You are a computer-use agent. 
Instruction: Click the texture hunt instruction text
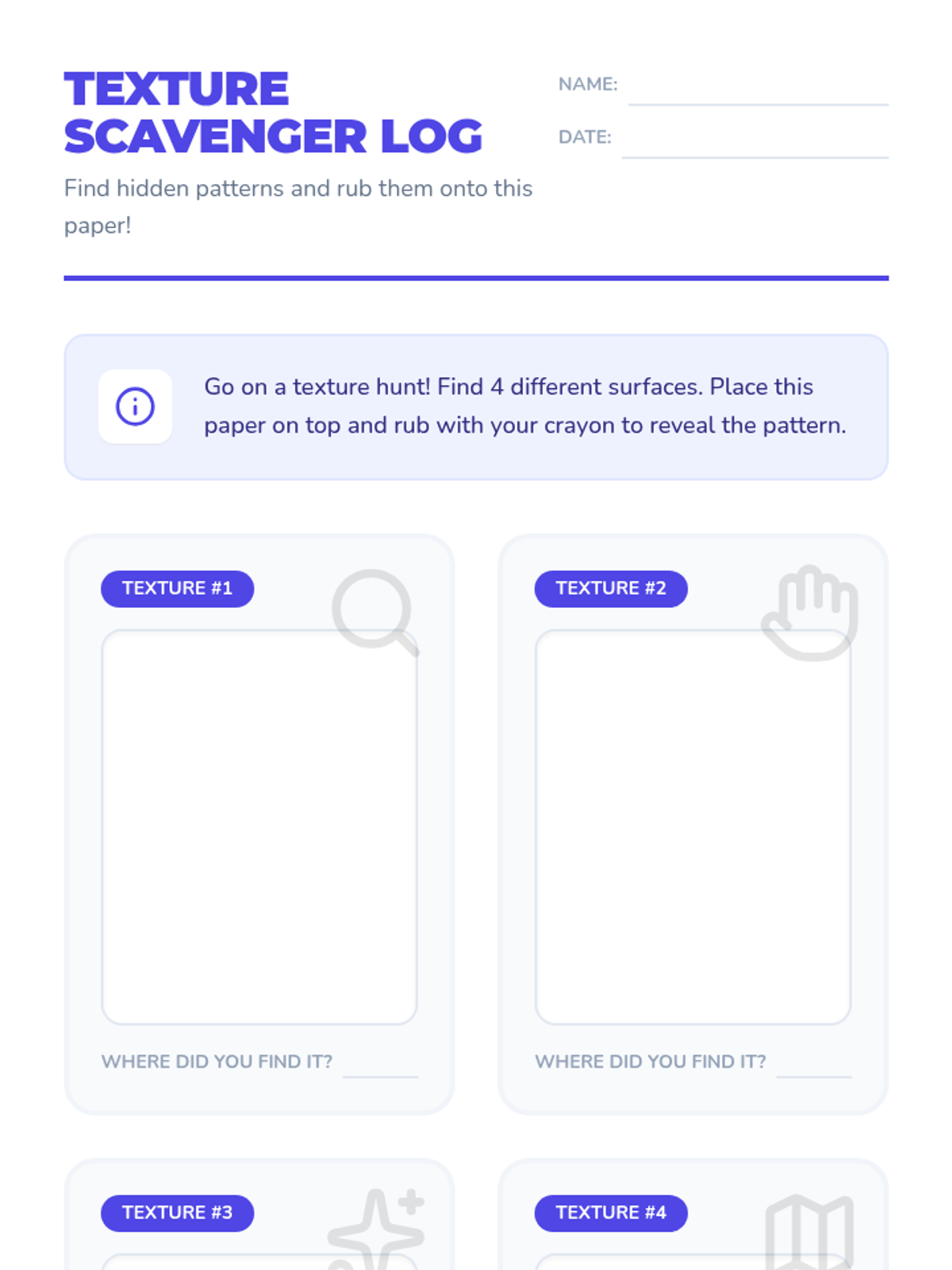(524, 406)
